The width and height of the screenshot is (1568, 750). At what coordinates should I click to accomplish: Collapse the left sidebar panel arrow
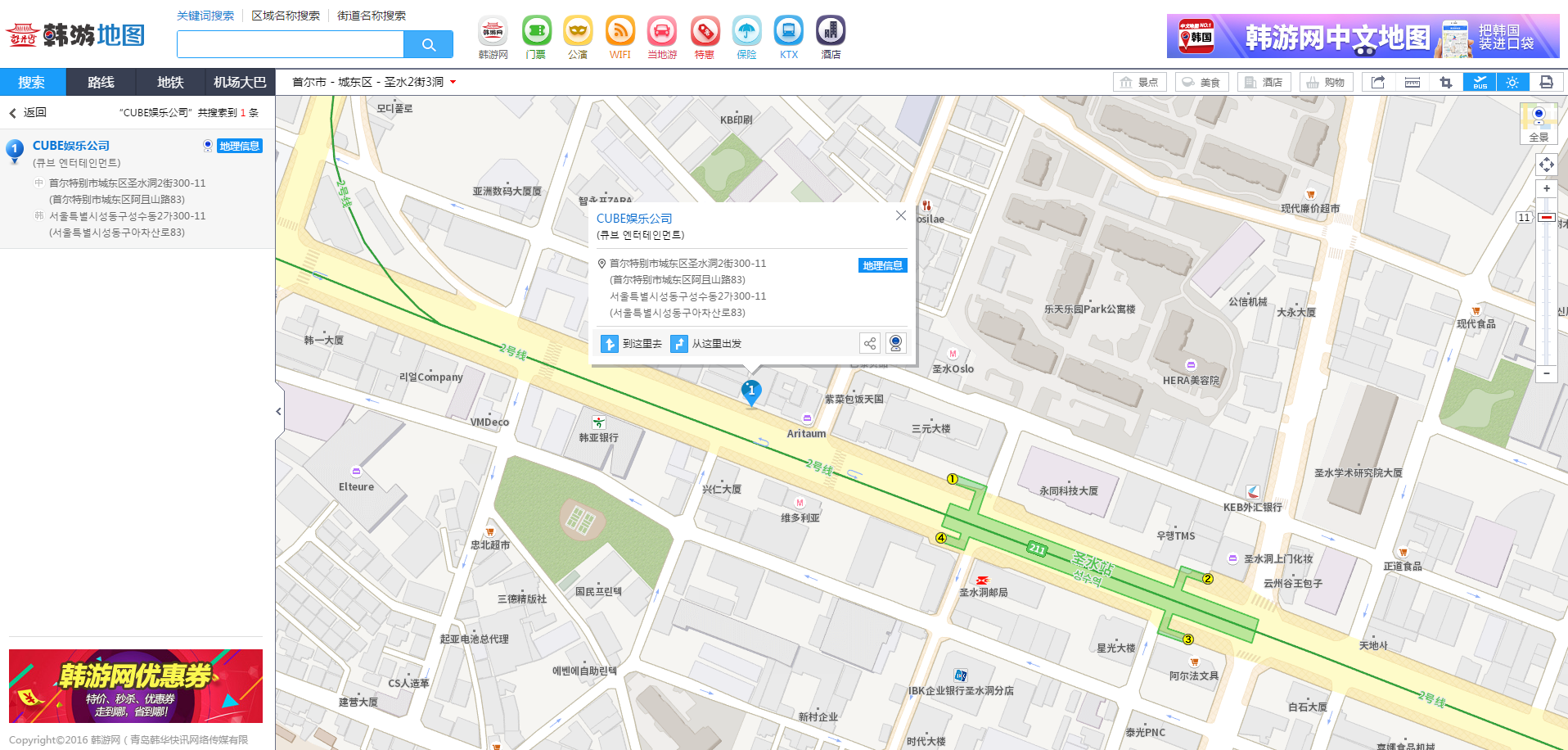(279, 411)
